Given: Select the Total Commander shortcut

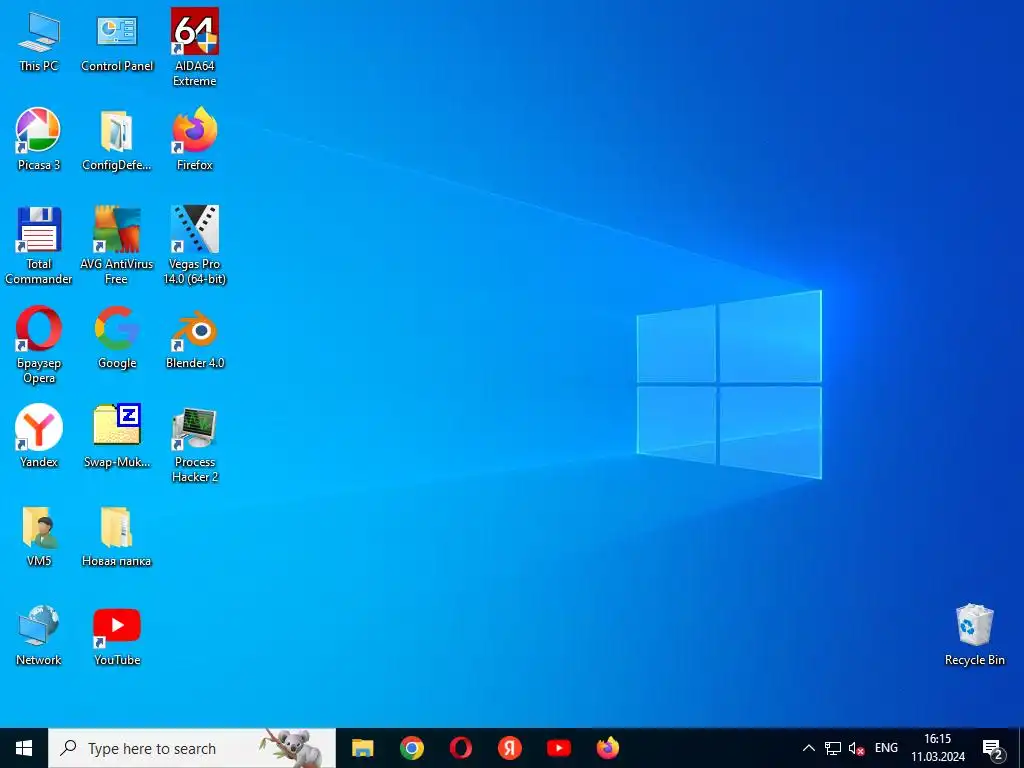Looking at the screenshot, I should 39,246.
